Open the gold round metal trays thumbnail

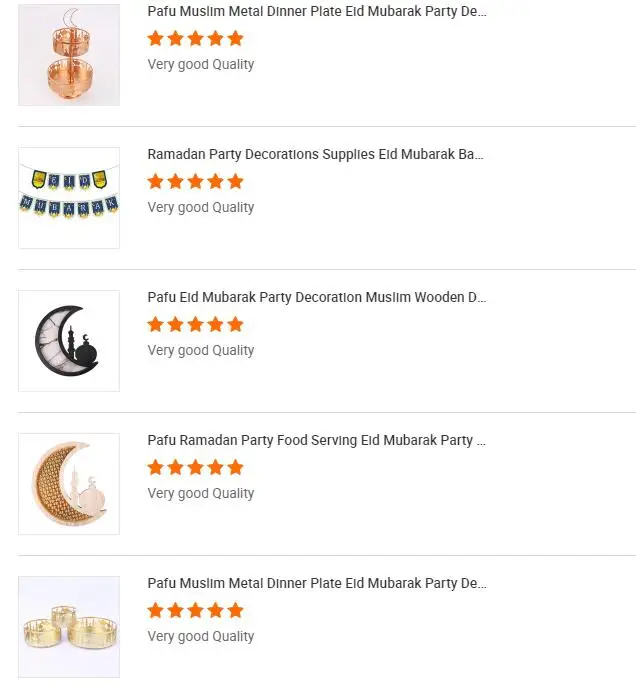(x=69, y=626)
